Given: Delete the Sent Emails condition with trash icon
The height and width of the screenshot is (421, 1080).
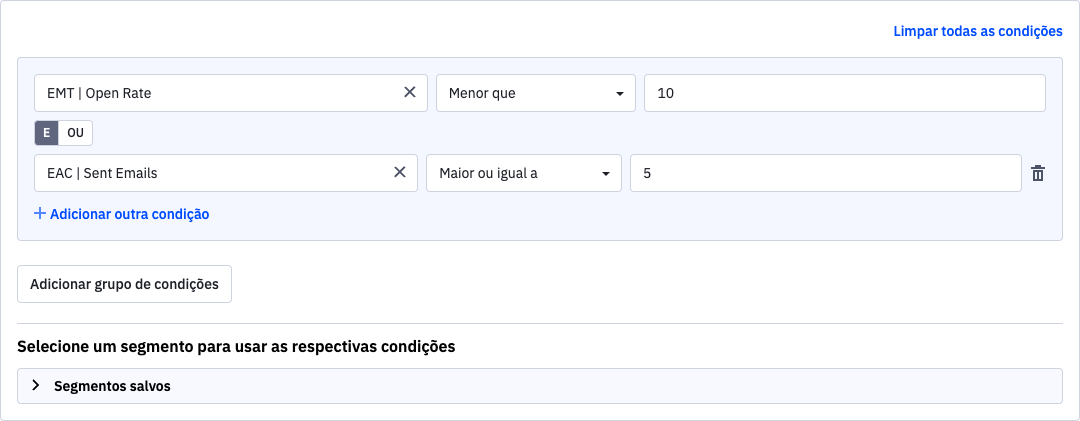Looking at the screenshot, I should tap(1038, 174).
